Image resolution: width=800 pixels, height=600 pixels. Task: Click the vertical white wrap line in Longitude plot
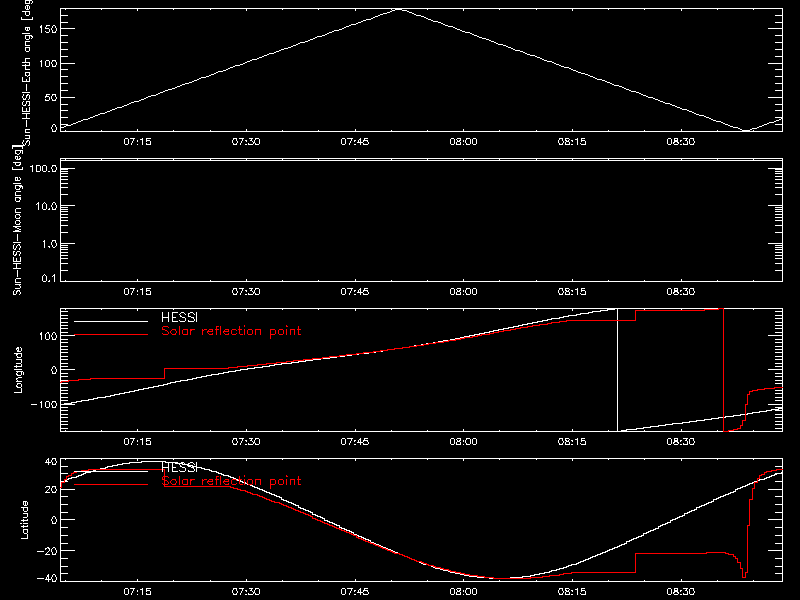617,370
